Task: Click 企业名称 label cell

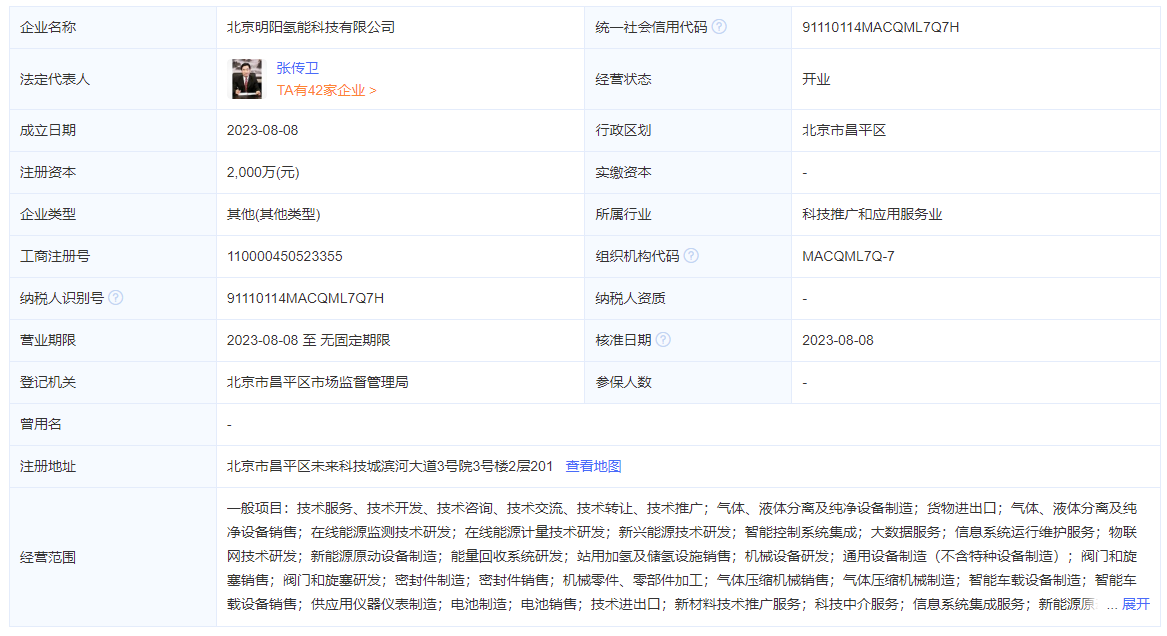Action: [x=113, y=28]
